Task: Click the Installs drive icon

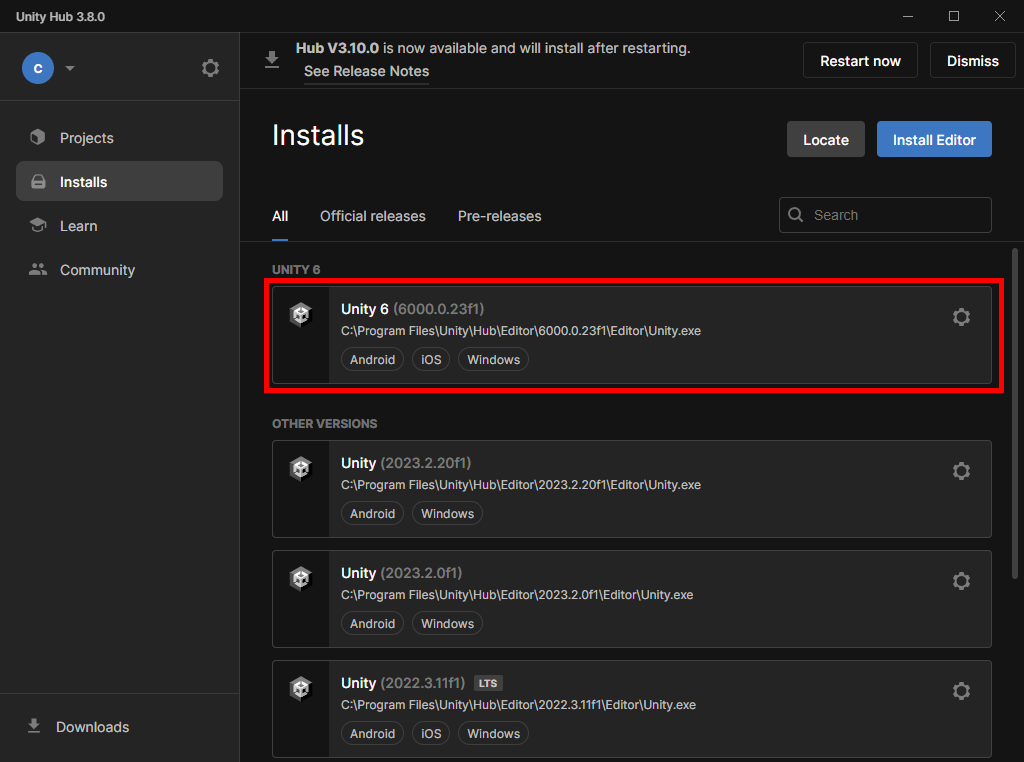Action: click(x=39, y=182)
